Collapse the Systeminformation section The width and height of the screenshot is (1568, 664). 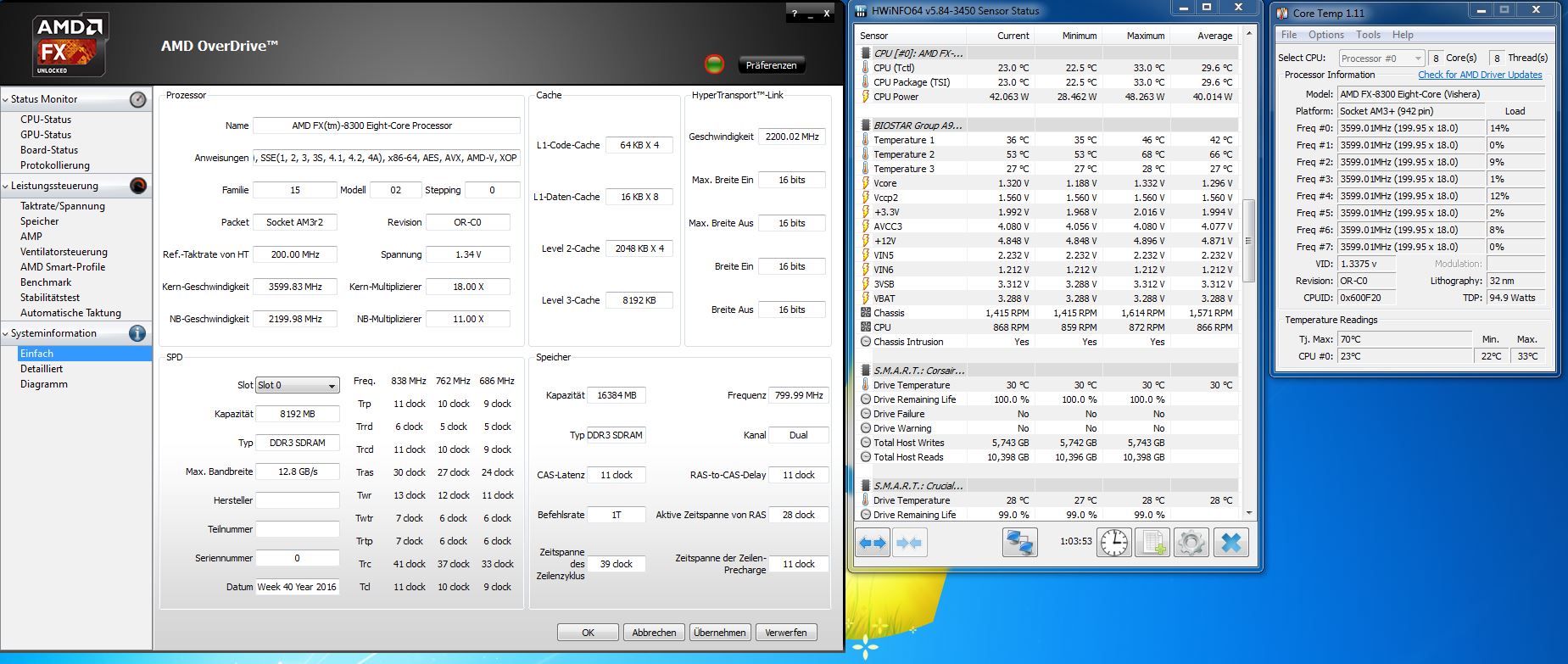point(6,334)
